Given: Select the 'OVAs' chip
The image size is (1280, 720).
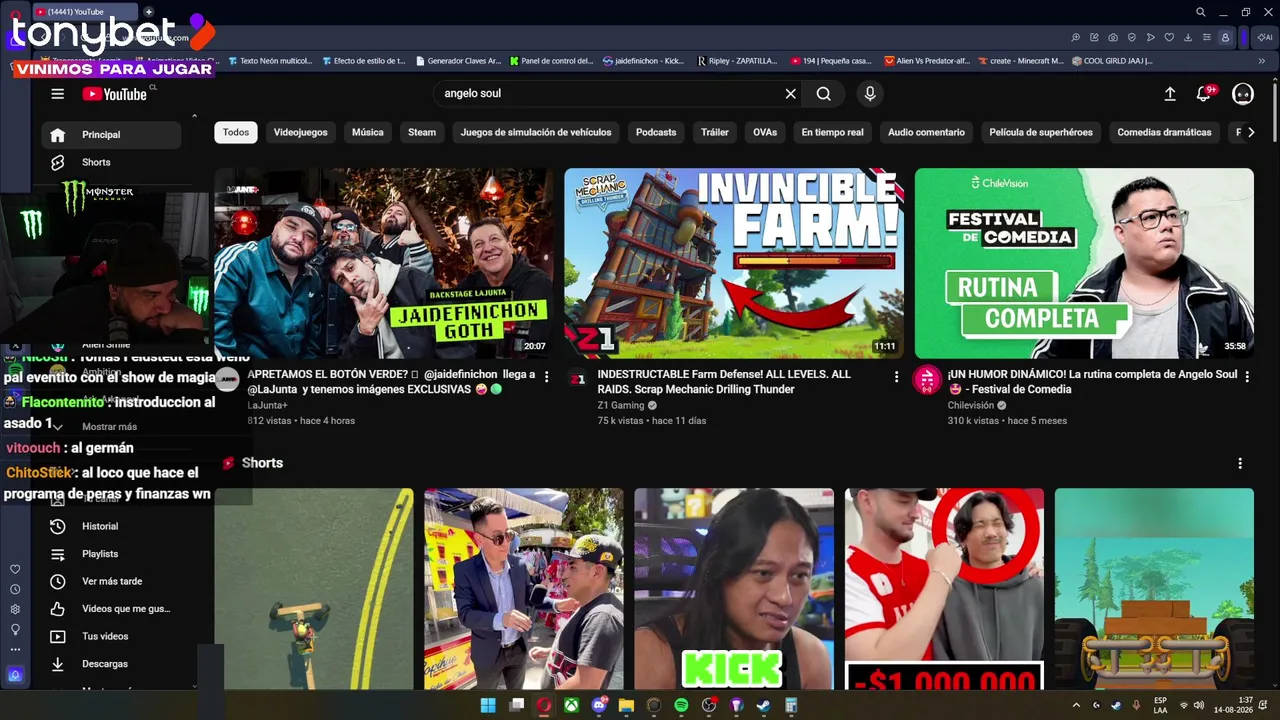Looking at the screenshot, I should 765,132.
